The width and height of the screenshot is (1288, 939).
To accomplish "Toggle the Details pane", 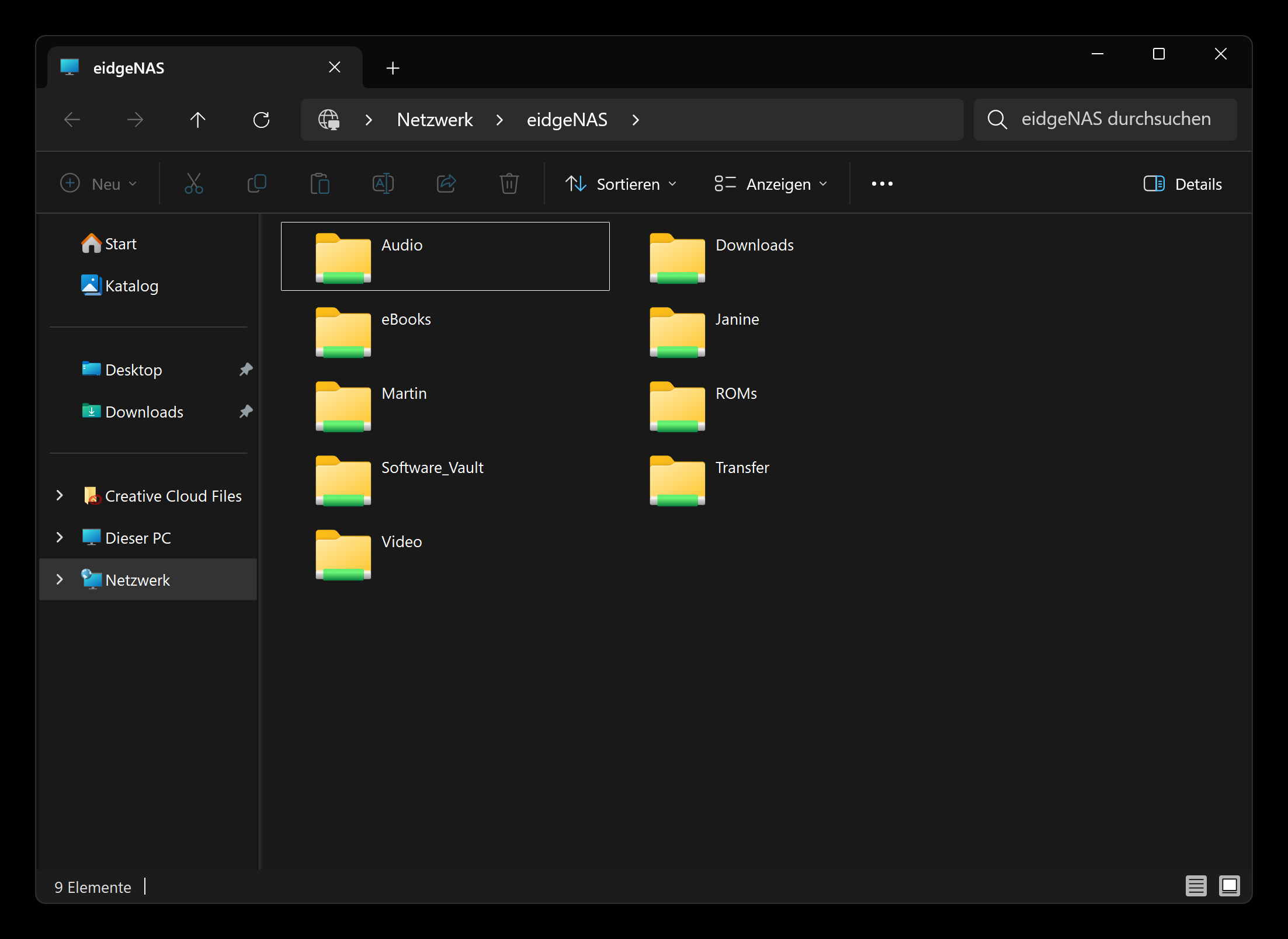I will 1182,184.
